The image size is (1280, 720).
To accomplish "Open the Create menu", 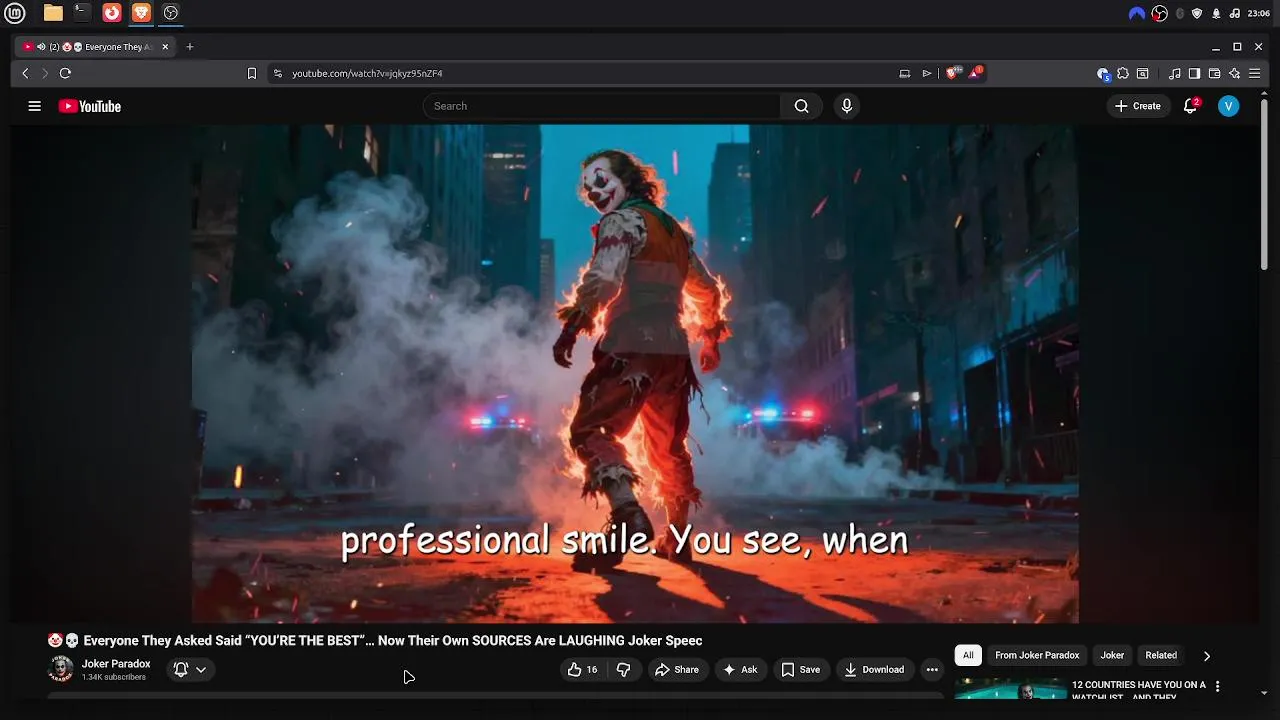I will 1138,106.
